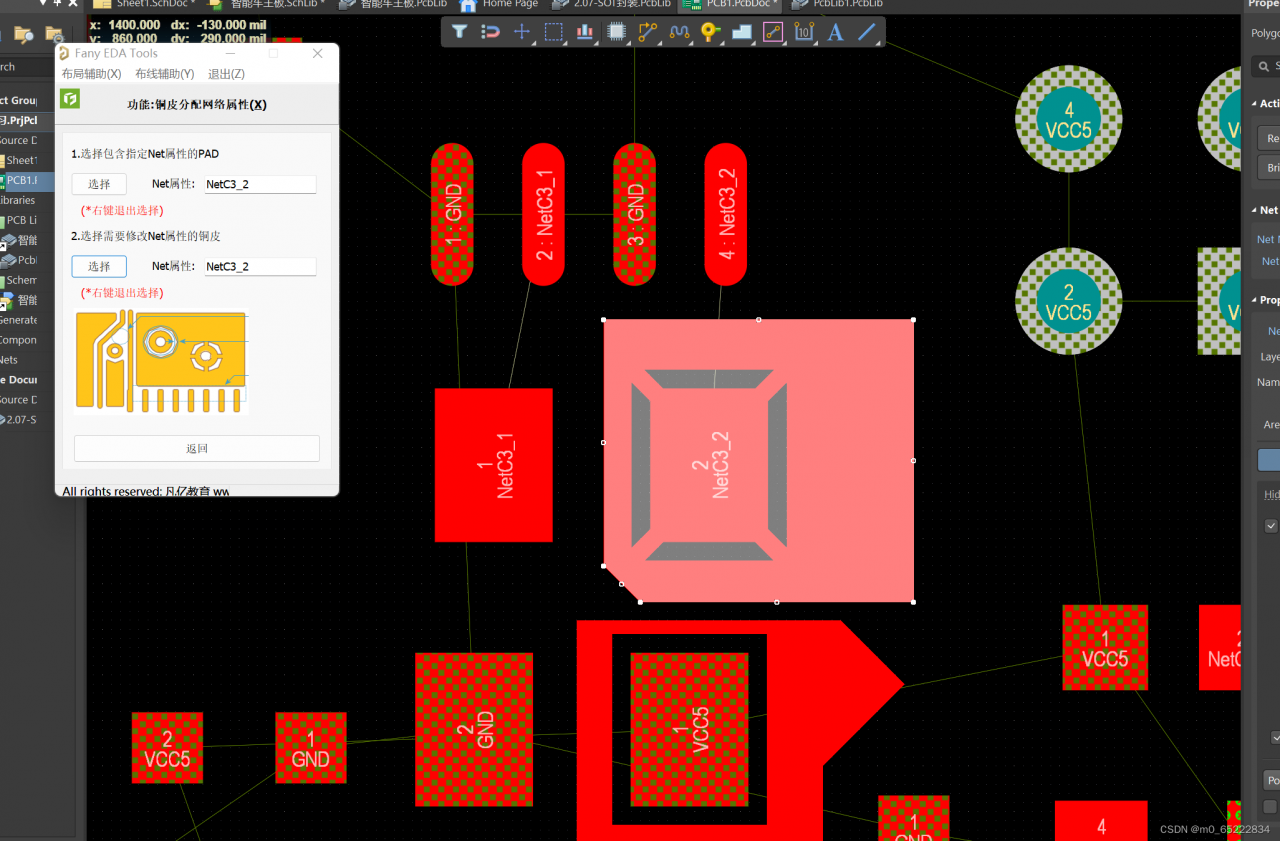This screenshot has height=841, width=1280.
Task: Choose the Place Via tool
Action: click(x=710, y=32)
